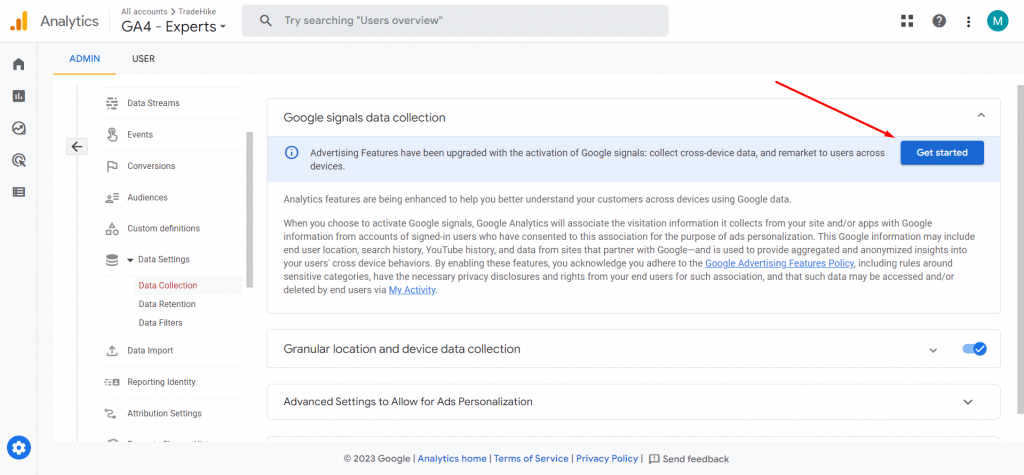
Task: Click the "Google signals data collection" heading
Action: [x=364, y=118]
